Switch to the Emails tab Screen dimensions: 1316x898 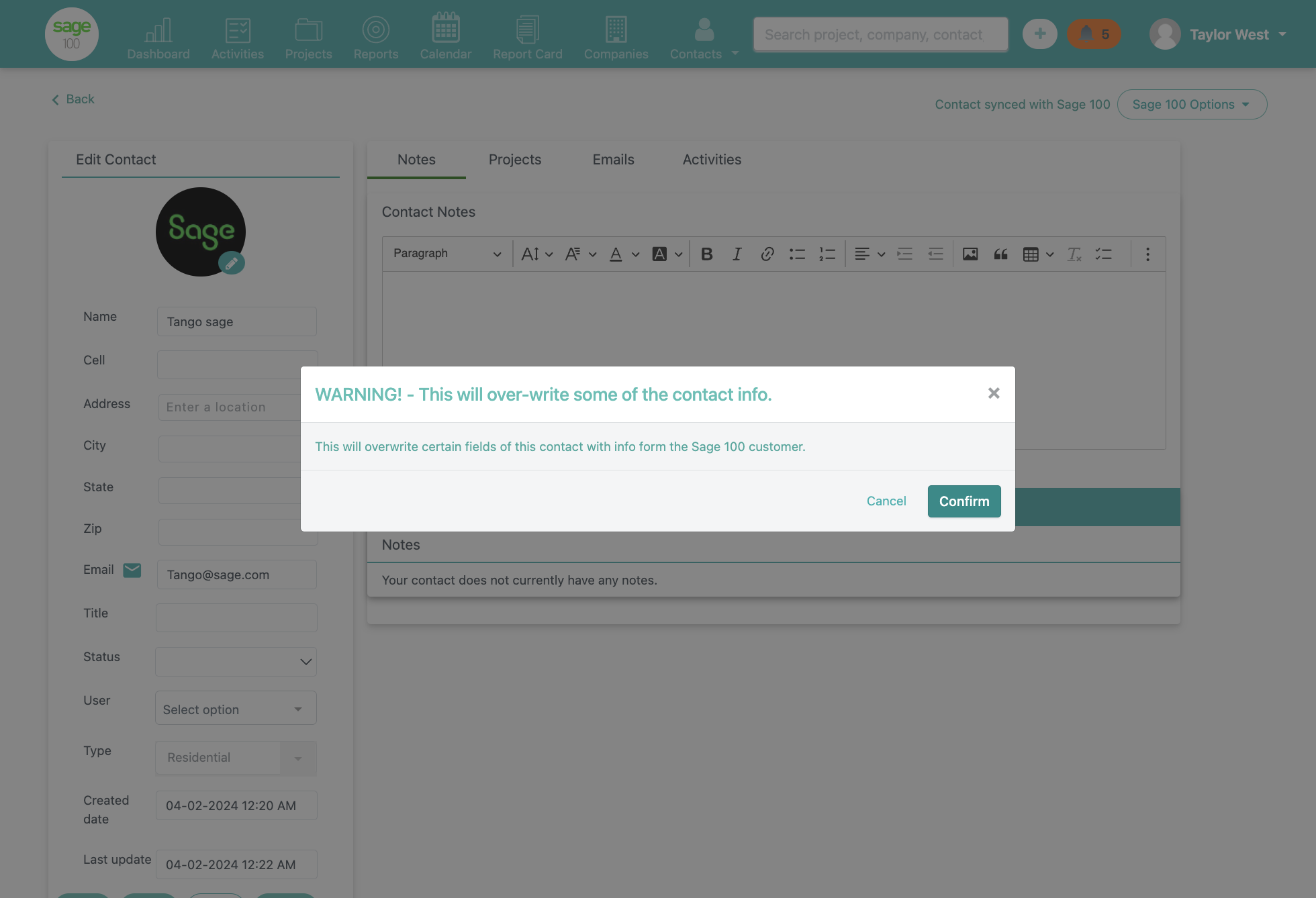pos(613,160)
